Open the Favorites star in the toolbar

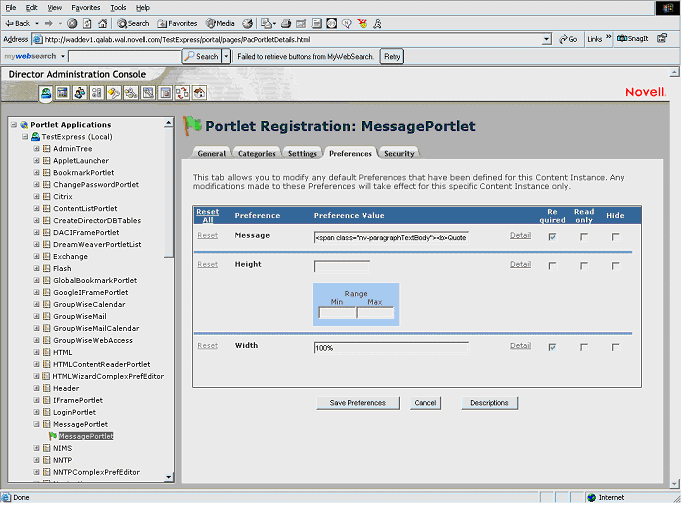[161, 23]
